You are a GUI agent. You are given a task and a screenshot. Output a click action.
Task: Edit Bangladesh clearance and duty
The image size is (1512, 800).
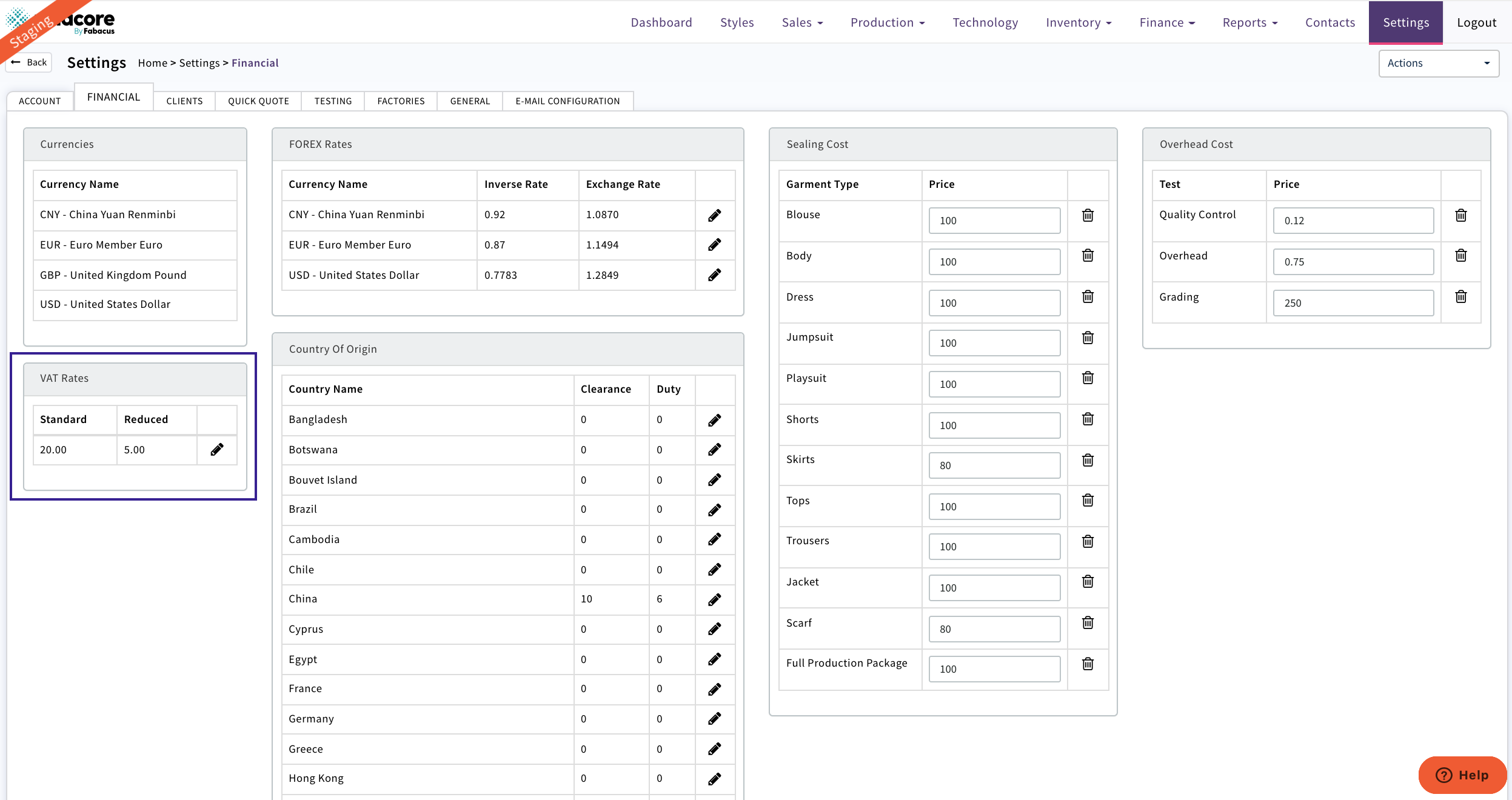(x=714, y=420)
